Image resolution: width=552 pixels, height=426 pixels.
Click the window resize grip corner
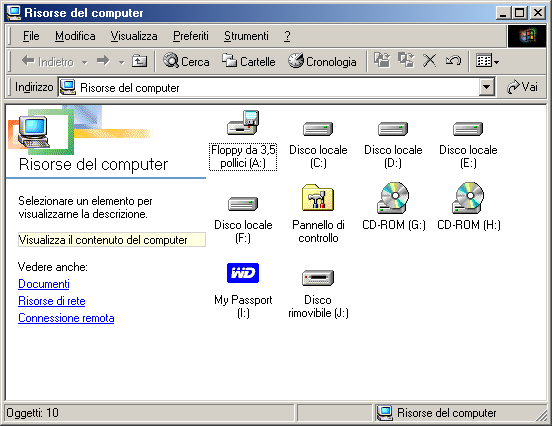(541, 415)
